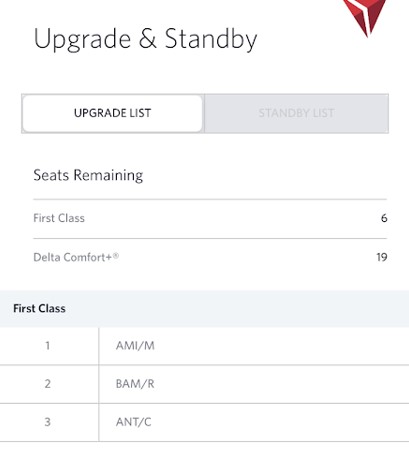Tap the Seats Remaining heading
The width and height of the screenshot is (409, 470).
pos(88,175)
